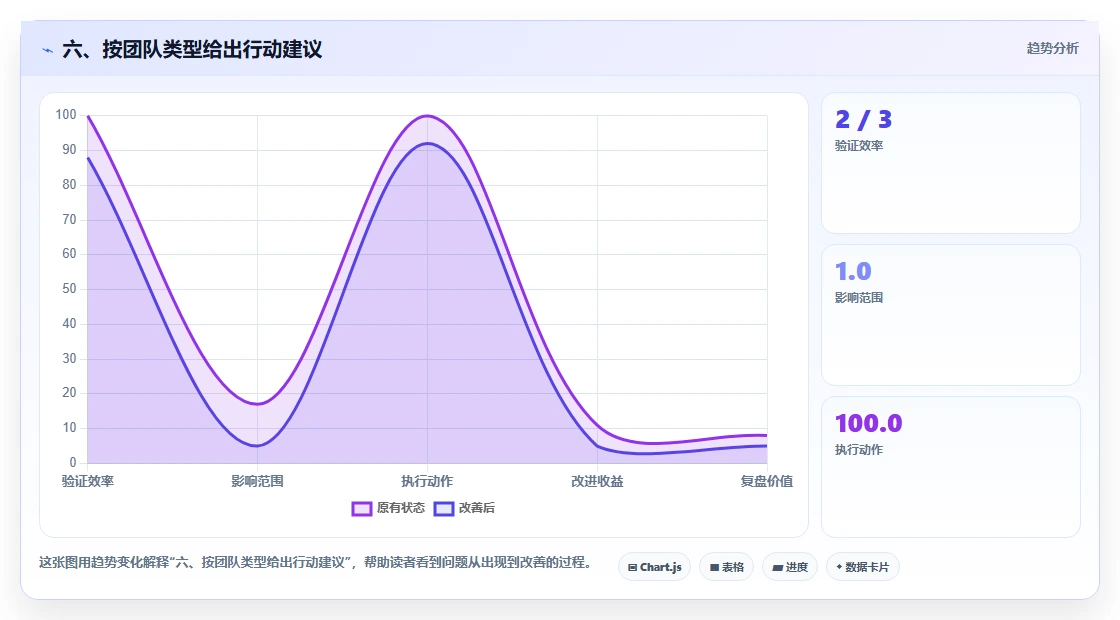Click the 改善后 low point at 影响范围
This screenshot has height=620, width=1120.
[x=257, y=446]
